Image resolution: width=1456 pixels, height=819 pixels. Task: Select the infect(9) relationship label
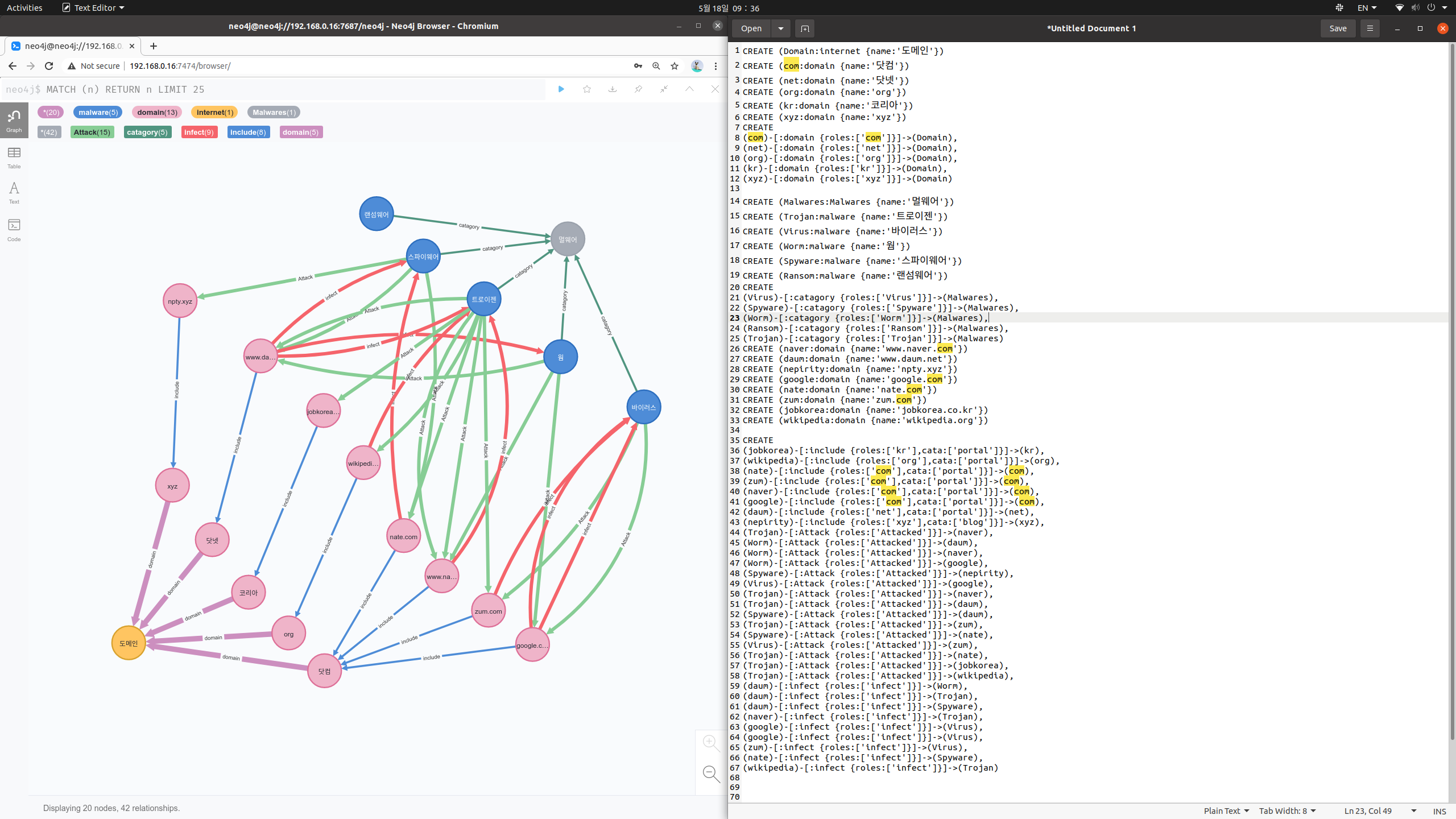(199, 132)
